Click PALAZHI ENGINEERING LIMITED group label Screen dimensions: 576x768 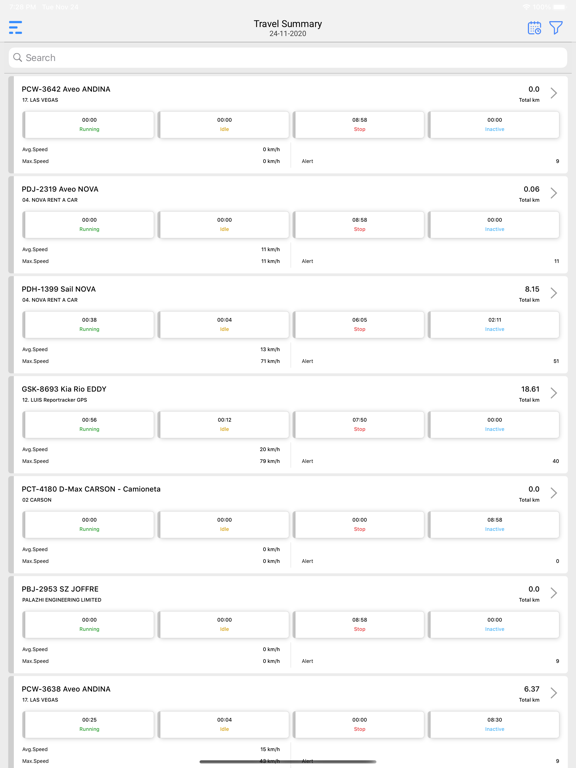[x=62, y=600]
